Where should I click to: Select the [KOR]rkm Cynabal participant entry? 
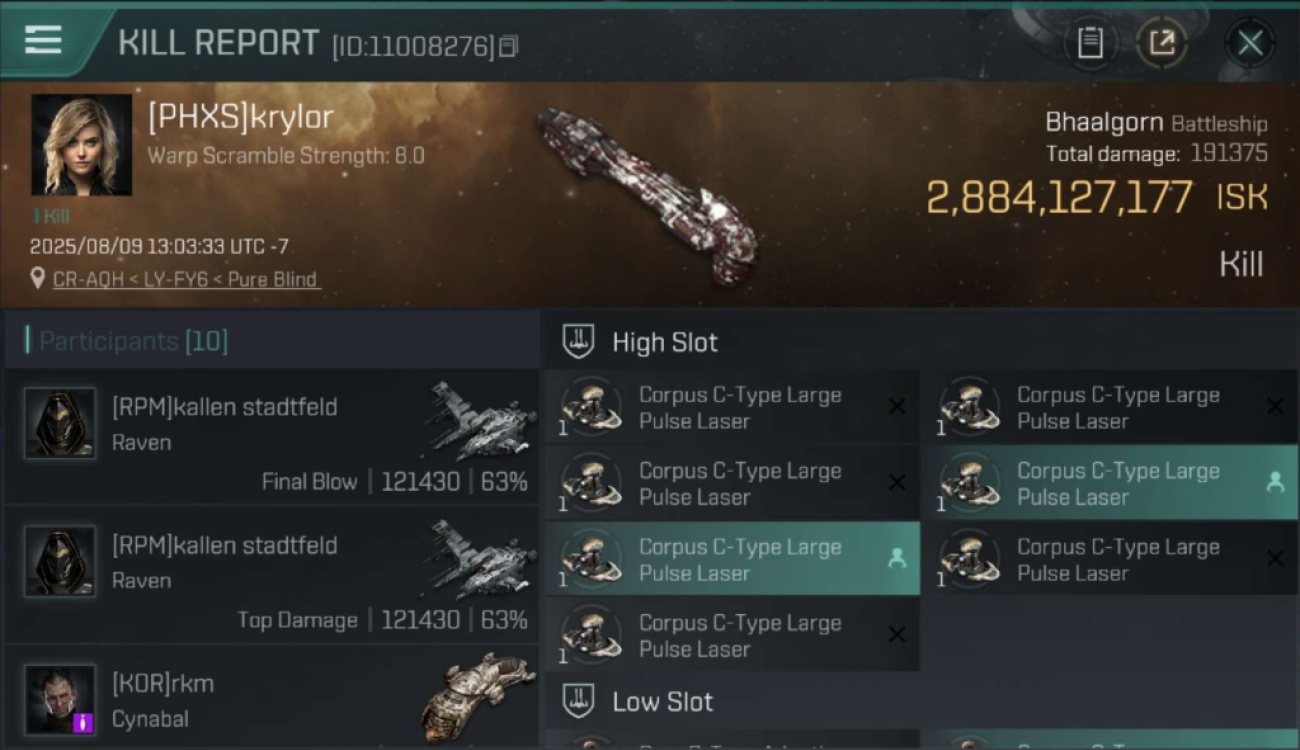click(271, 698)
